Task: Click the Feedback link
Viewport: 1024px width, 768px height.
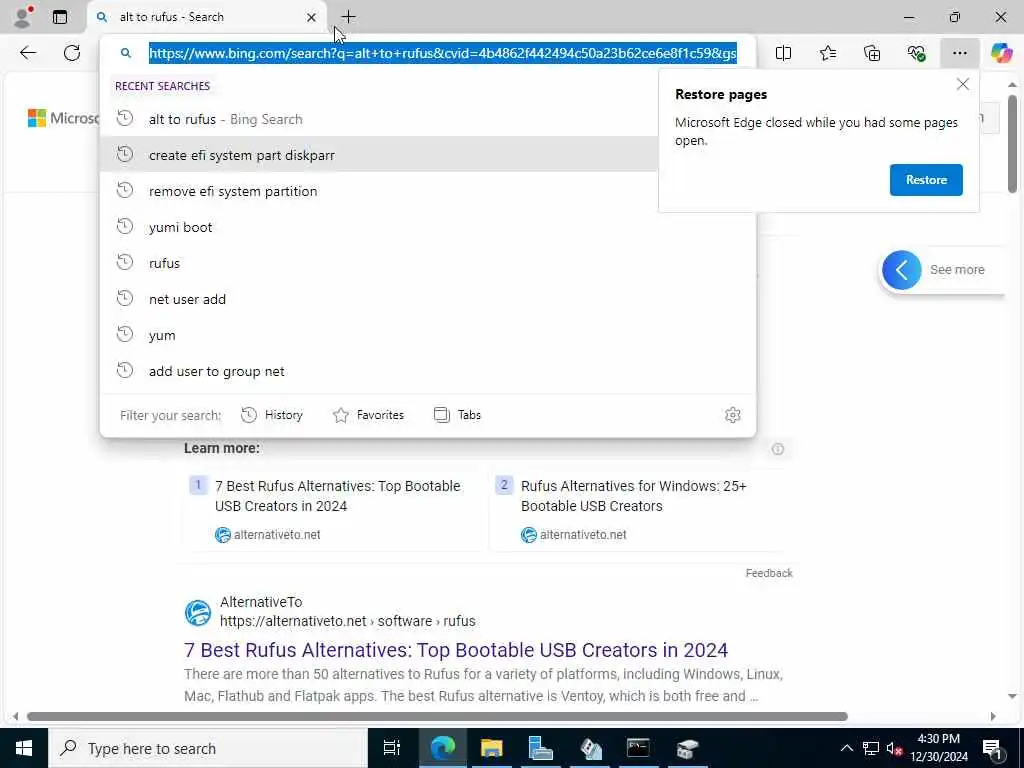Action: click(769, 573)
